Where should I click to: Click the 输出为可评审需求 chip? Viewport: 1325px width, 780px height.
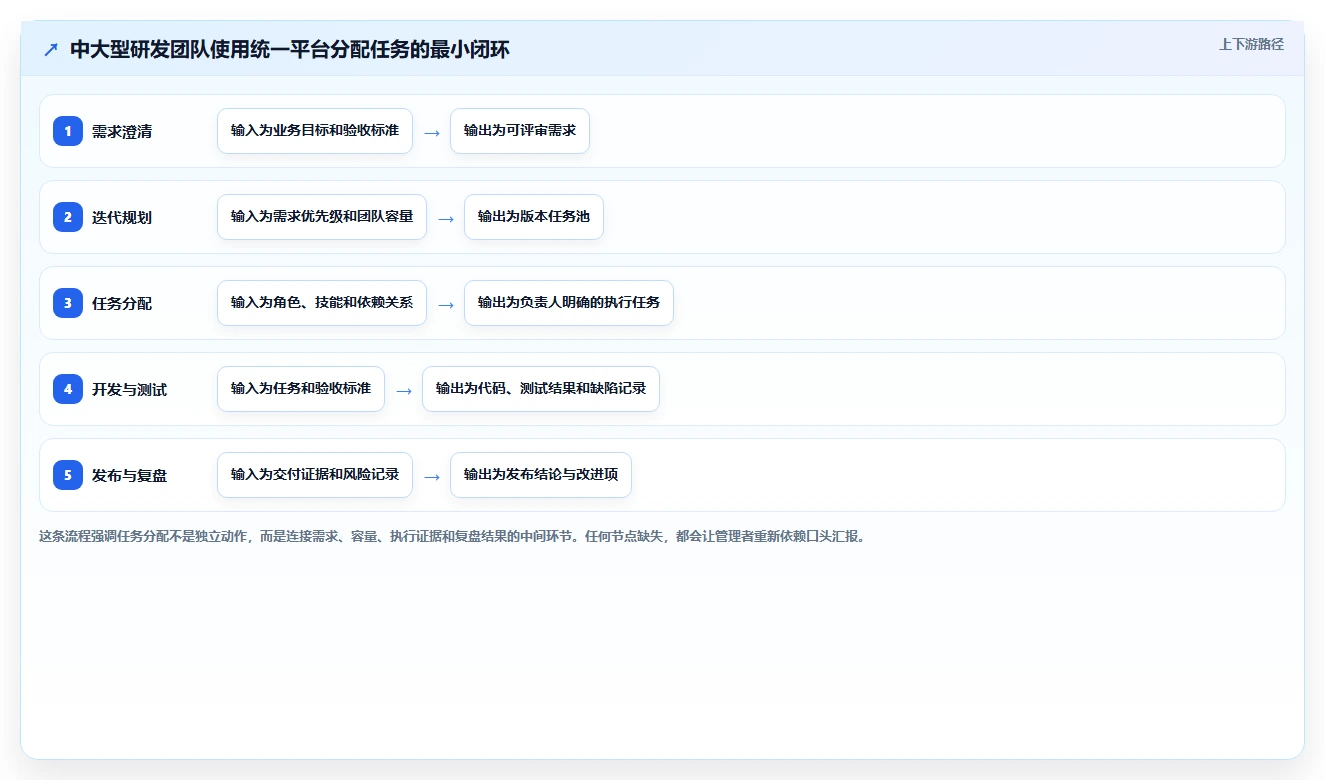tap(520, 131)
